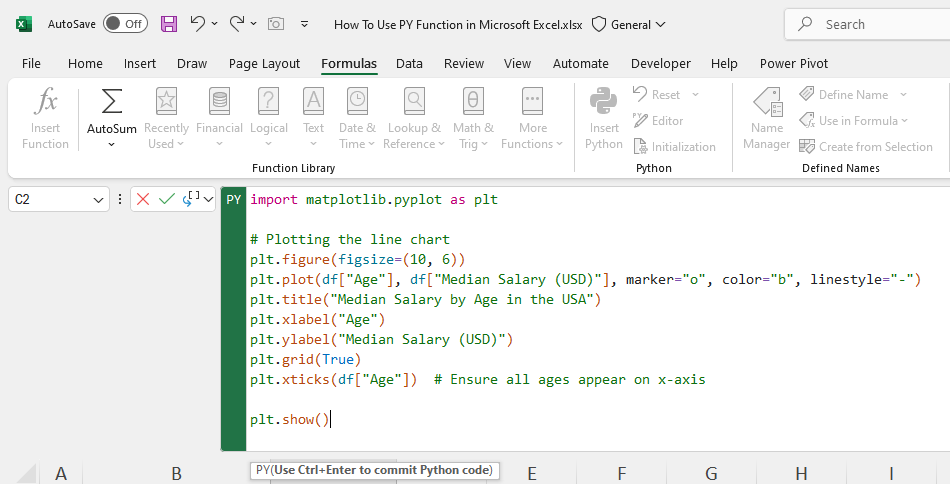Viewport: 950px width, 484px height.
Task: Open the General sensitivity label dropdown
Action: 628,25
